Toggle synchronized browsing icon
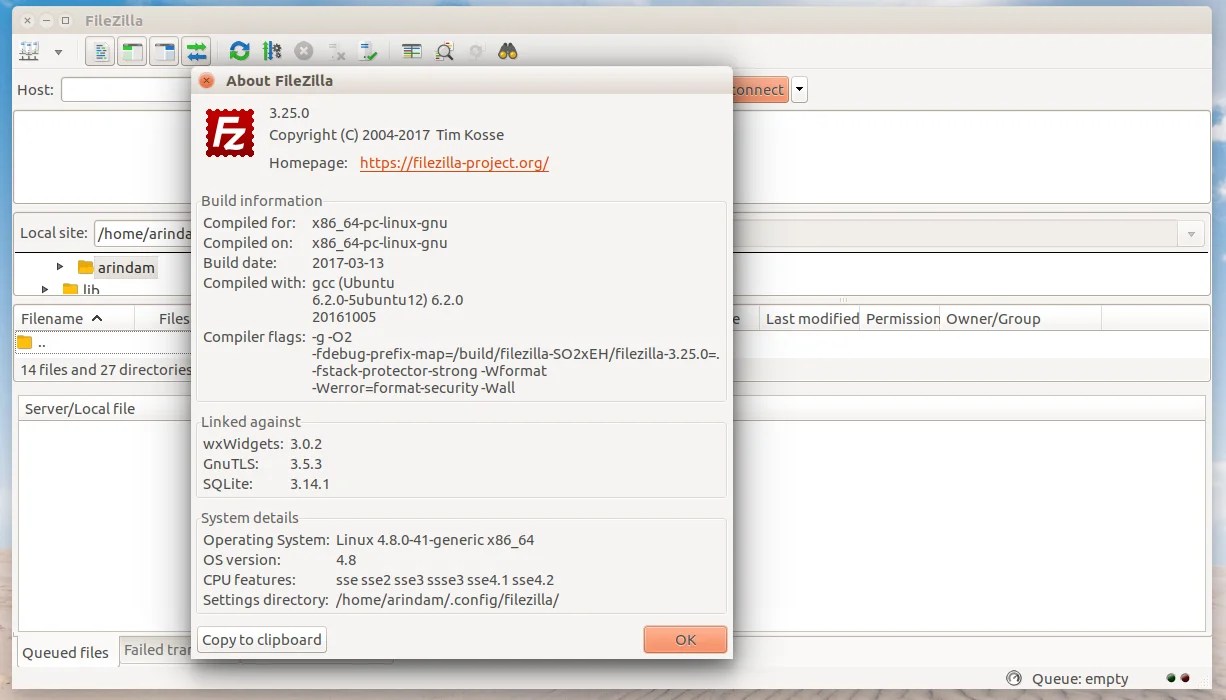Viewport: 1226px width, 700px height. pyautogui.click(x=476, y=51)
